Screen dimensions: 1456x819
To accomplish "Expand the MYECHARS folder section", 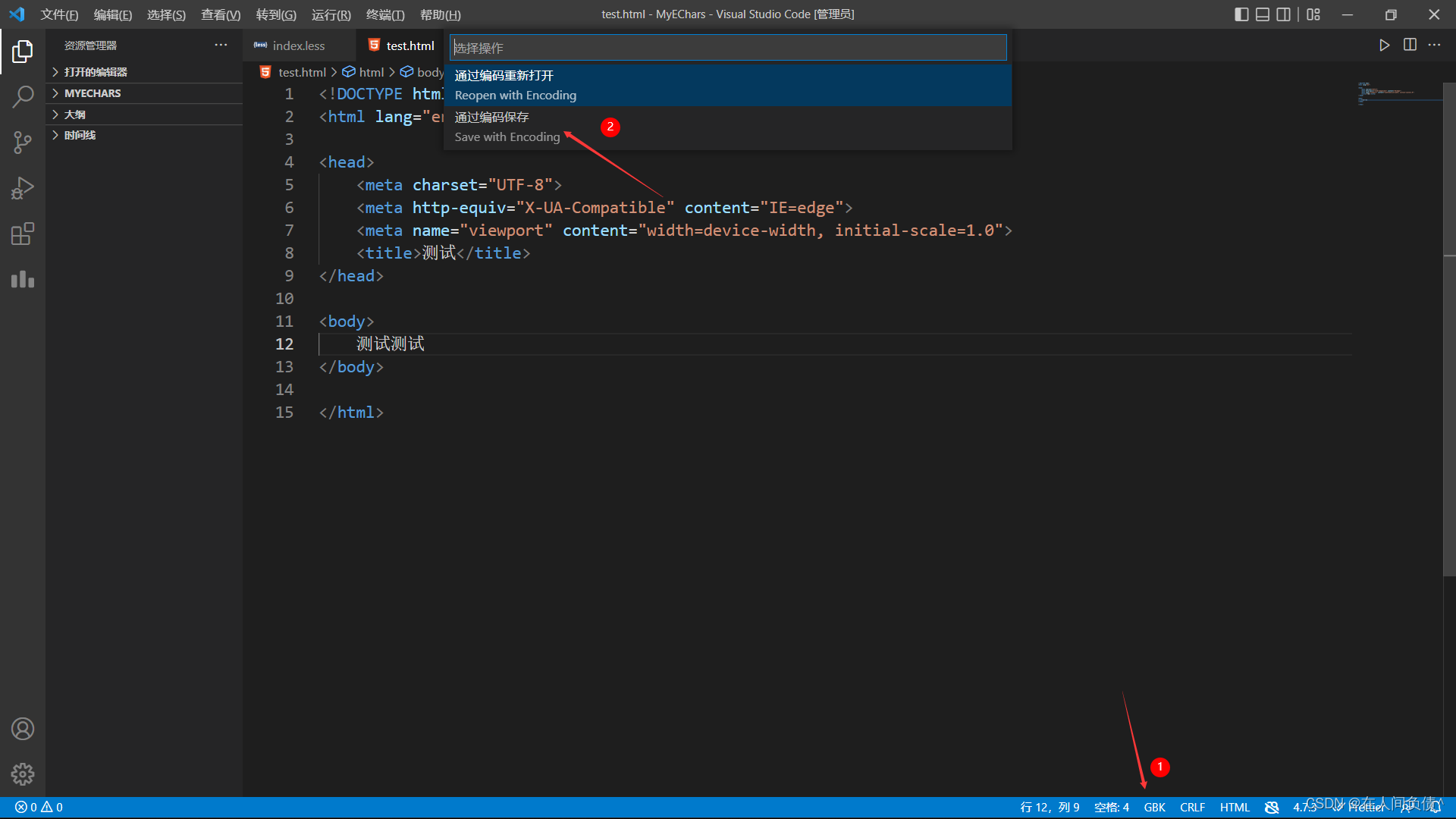I will tap(93, 93).
